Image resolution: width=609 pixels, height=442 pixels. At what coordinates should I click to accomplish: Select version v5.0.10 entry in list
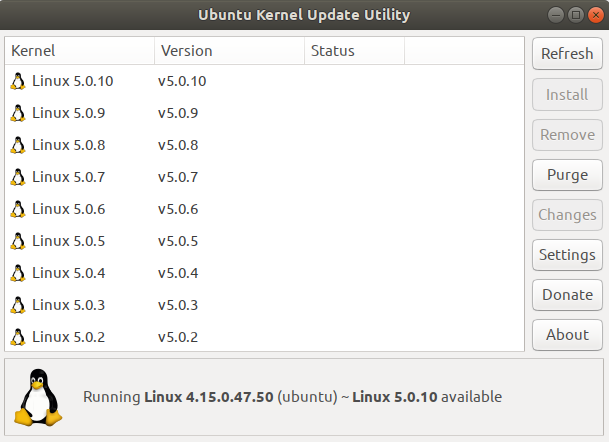pos(182,81)
